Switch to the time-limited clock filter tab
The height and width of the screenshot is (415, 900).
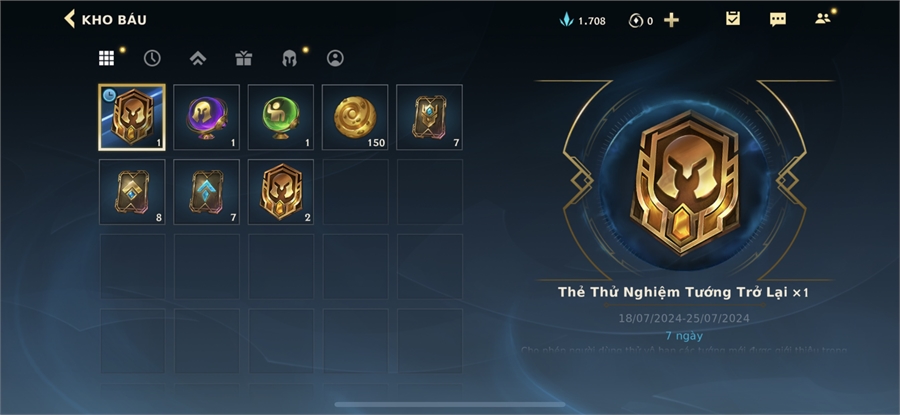(152, 58)
